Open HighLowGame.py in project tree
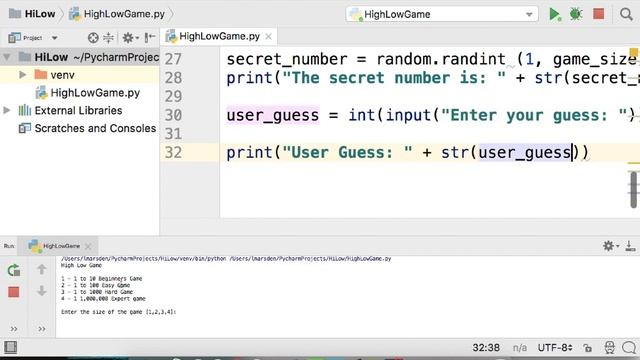 pos(88,93)
